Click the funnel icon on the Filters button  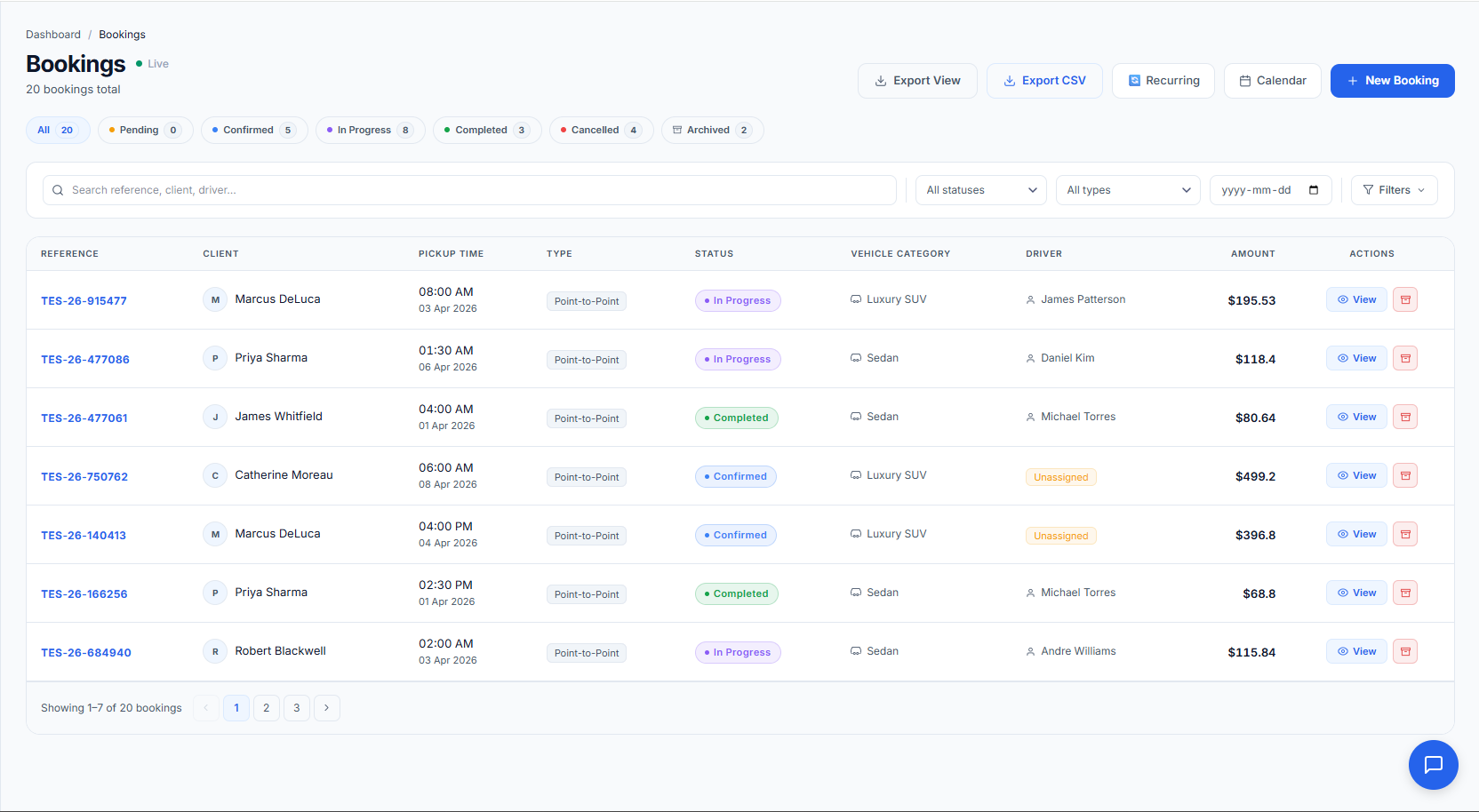coord(1369,189)
